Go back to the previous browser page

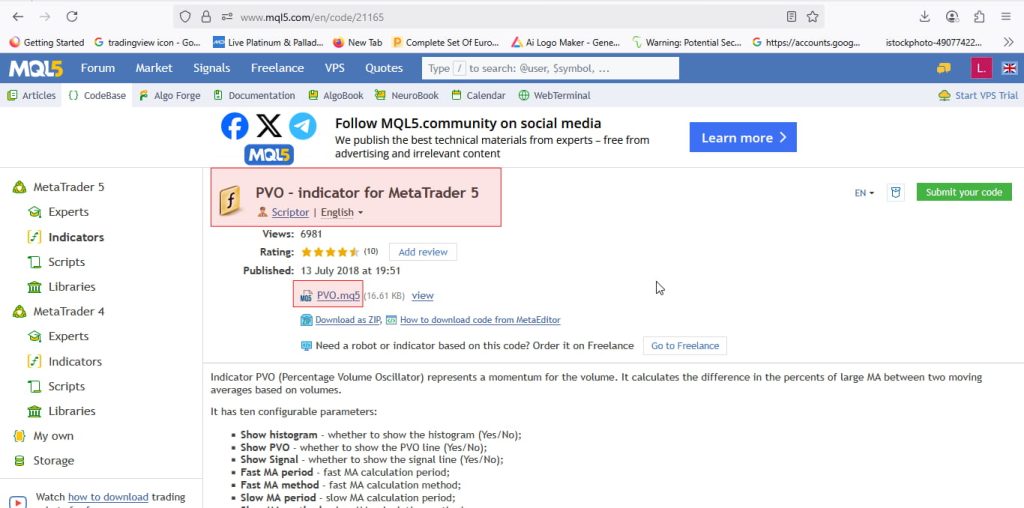(18, 17)
